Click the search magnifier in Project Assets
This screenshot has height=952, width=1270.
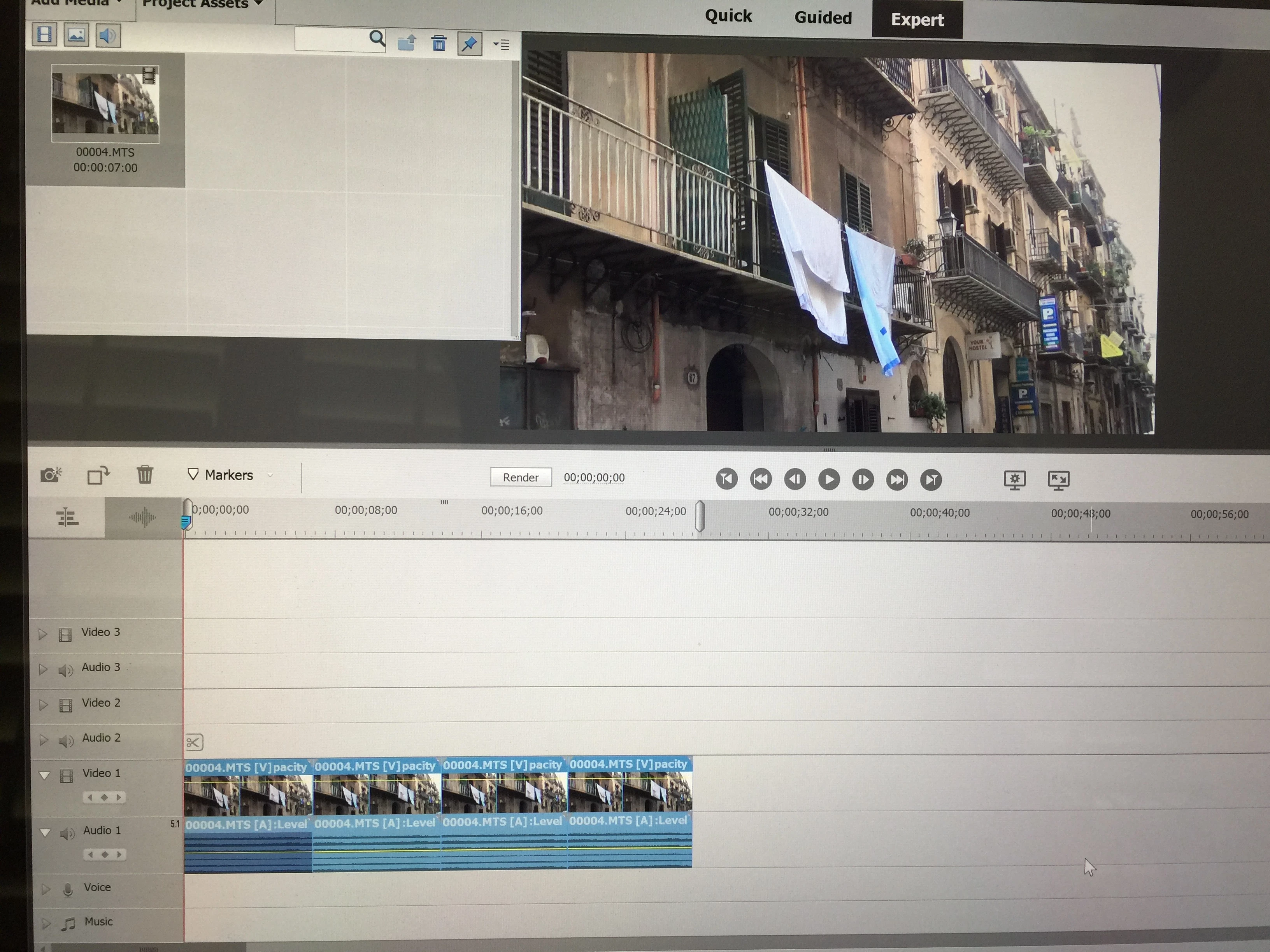click(377, 39)
